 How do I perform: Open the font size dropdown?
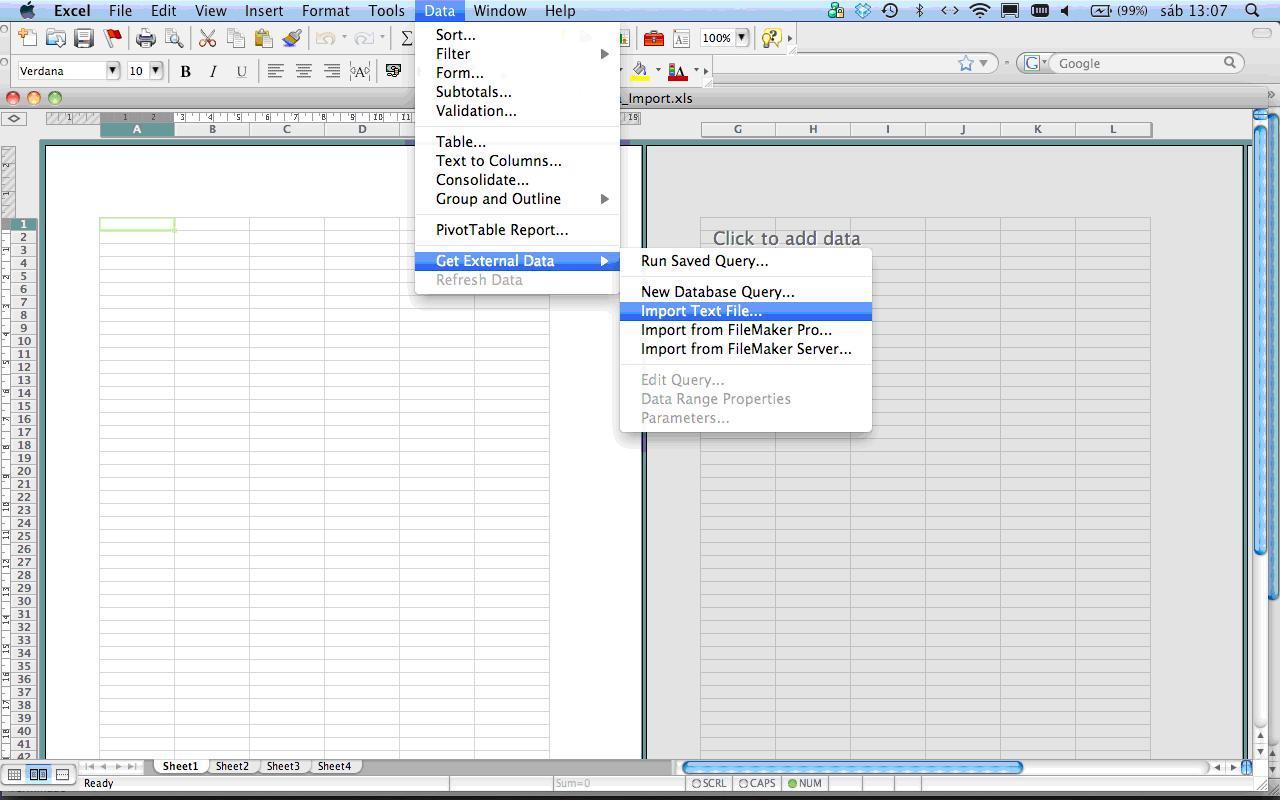pos(156,71)
